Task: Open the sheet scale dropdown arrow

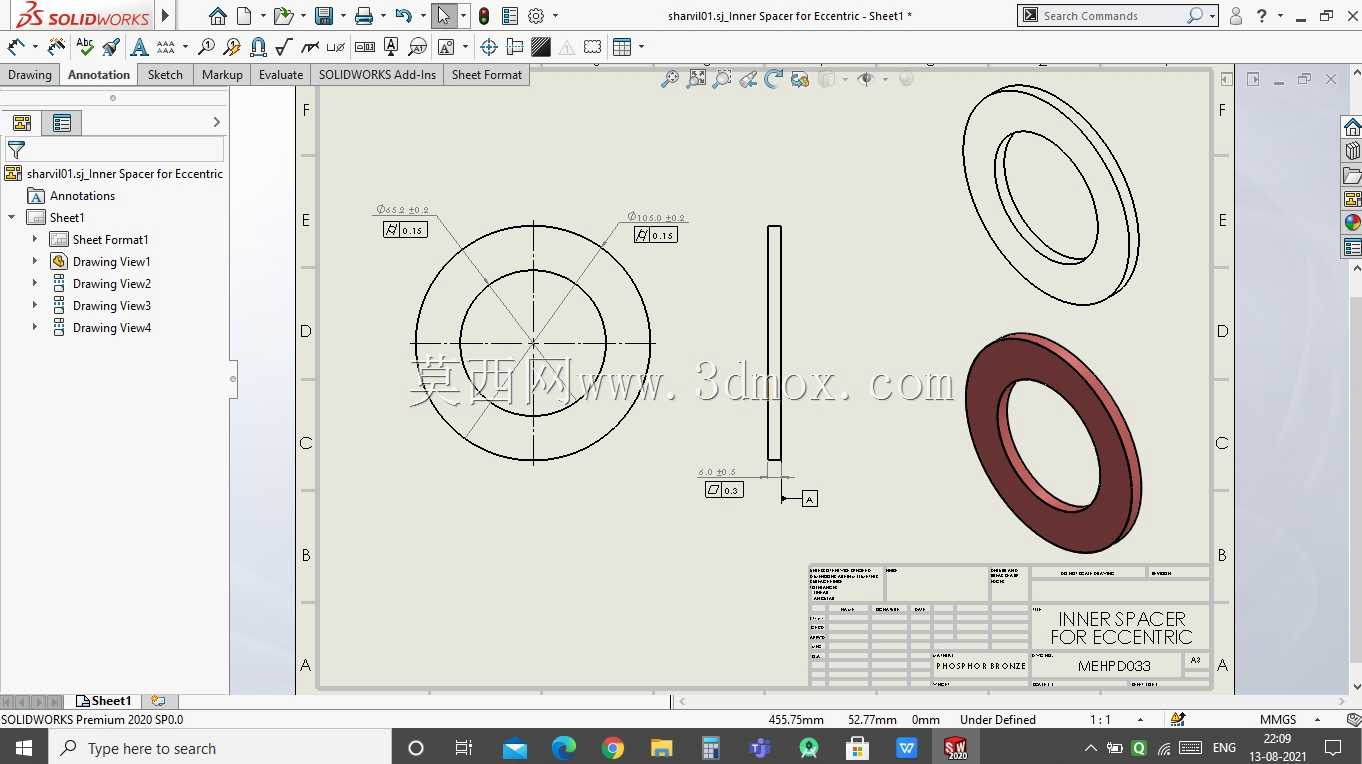Action: coord(1140,720)
